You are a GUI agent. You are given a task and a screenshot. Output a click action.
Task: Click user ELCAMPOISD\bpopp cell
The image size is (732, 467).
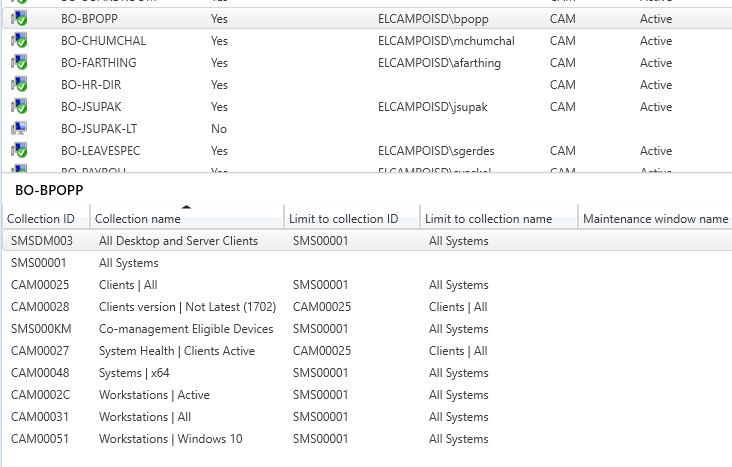click(x=433, y=19)
